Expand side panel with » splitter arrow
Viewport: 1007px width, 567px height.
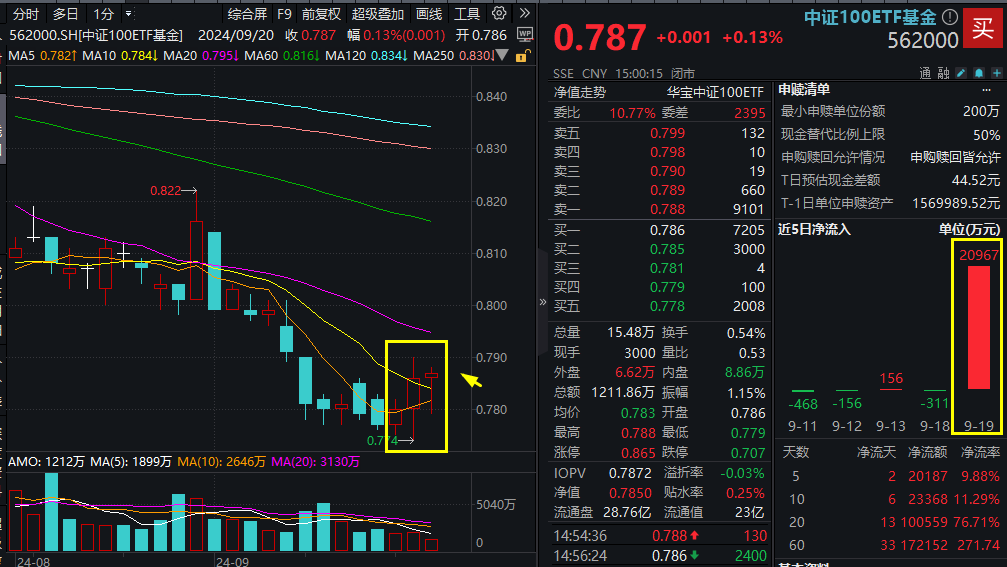coord(543,300)
